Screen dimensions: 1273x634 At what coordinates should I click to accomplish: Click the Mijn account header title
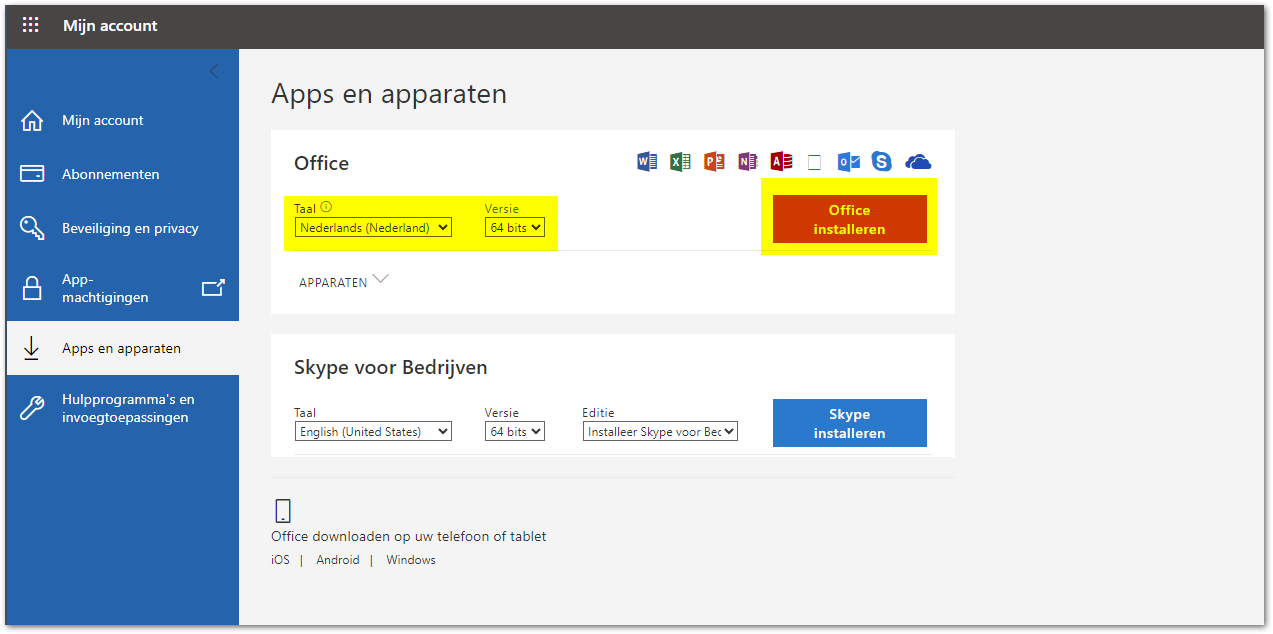(x=110, y=26)
